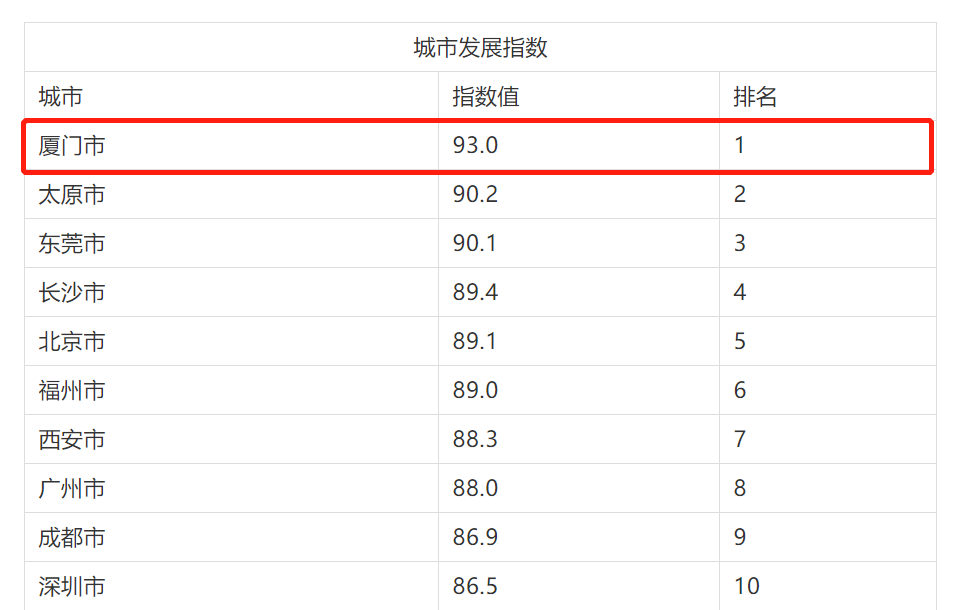Click the 排名 column header
This screenshot has width=953, height=610.
pos(755,97)
